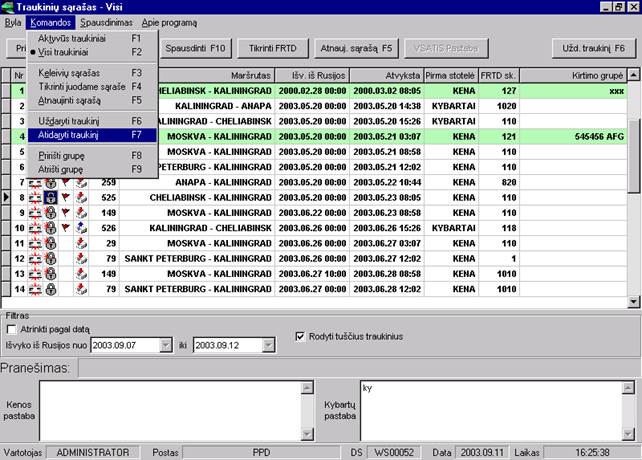Expand the Kybartų pastaba scroll-down arrow
The image size is (642, 460).
(x=628, y=434)
